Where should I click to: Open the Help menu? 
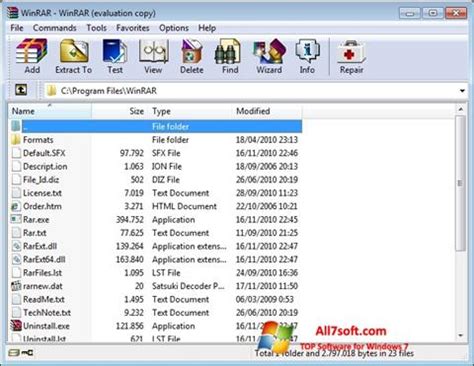pos(207,28)
